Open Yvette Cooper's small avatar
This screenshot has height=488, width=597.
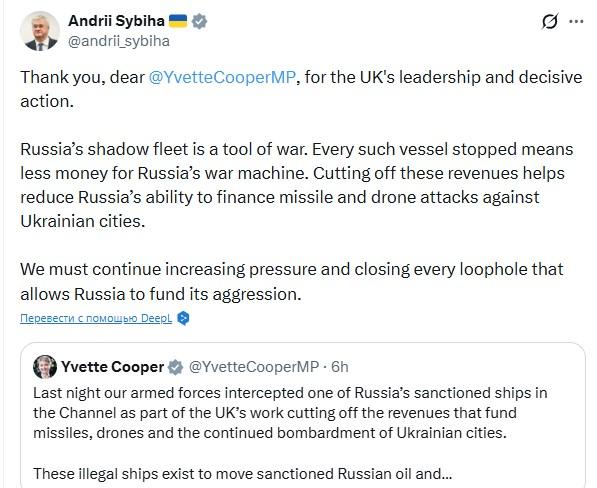pyautogui.click(x=45, y=367)
